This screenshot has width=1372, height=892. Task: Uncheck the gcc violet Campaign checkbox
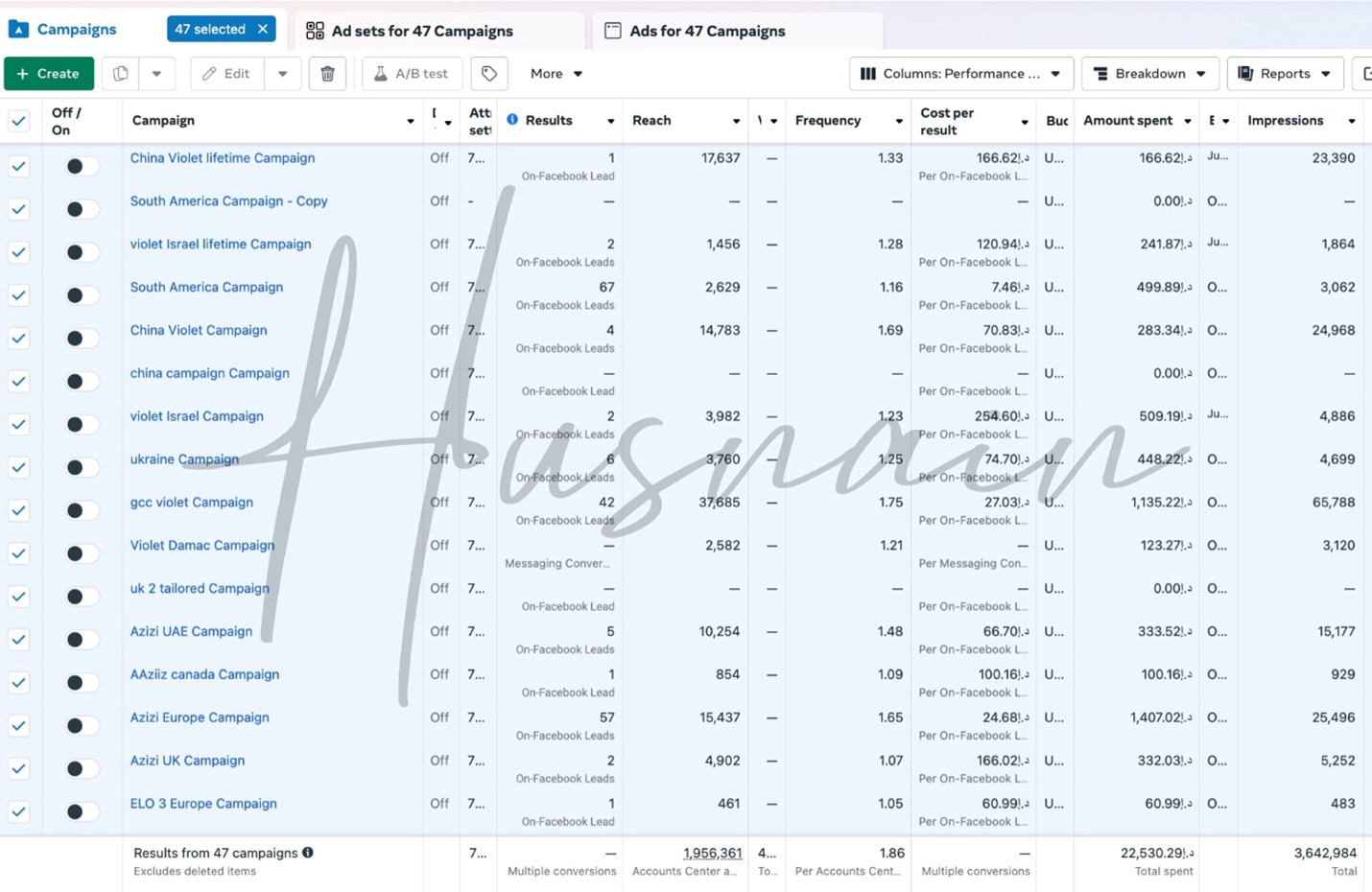pos(18,510)
